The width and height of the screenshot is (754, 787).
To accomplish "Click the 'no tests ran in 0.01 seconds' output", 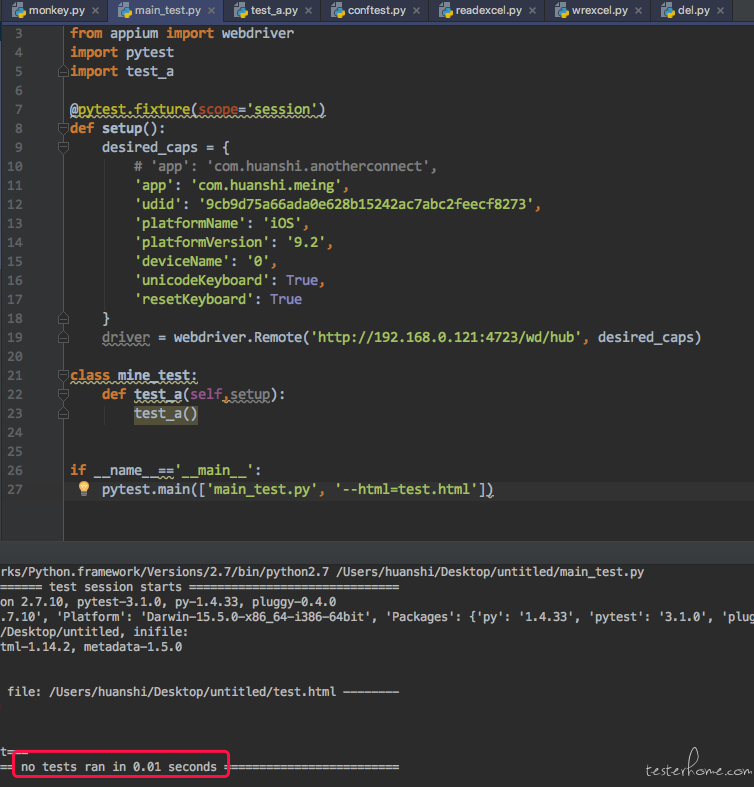I will click(x=119, y=766).
